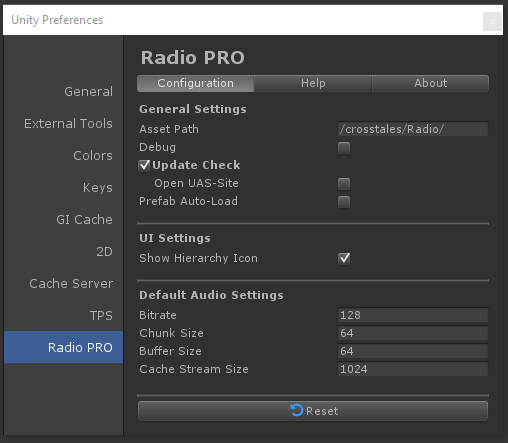
Task: Click the Show Hierarchy Icon label
Action: point(198,258)
